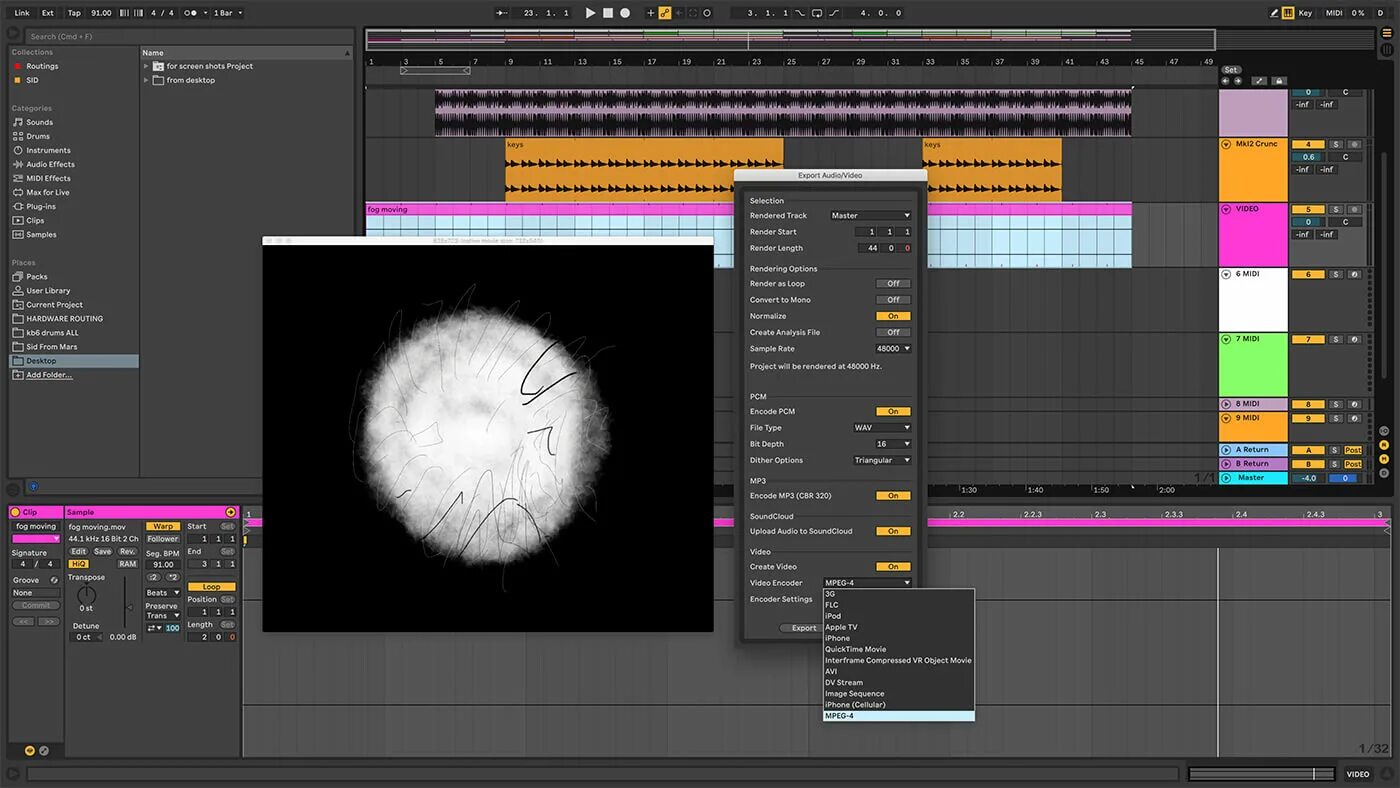Expand the 'for screen shots Project' folder
The width and height of the screenshot is (1400, 788).
pos(146,66)
